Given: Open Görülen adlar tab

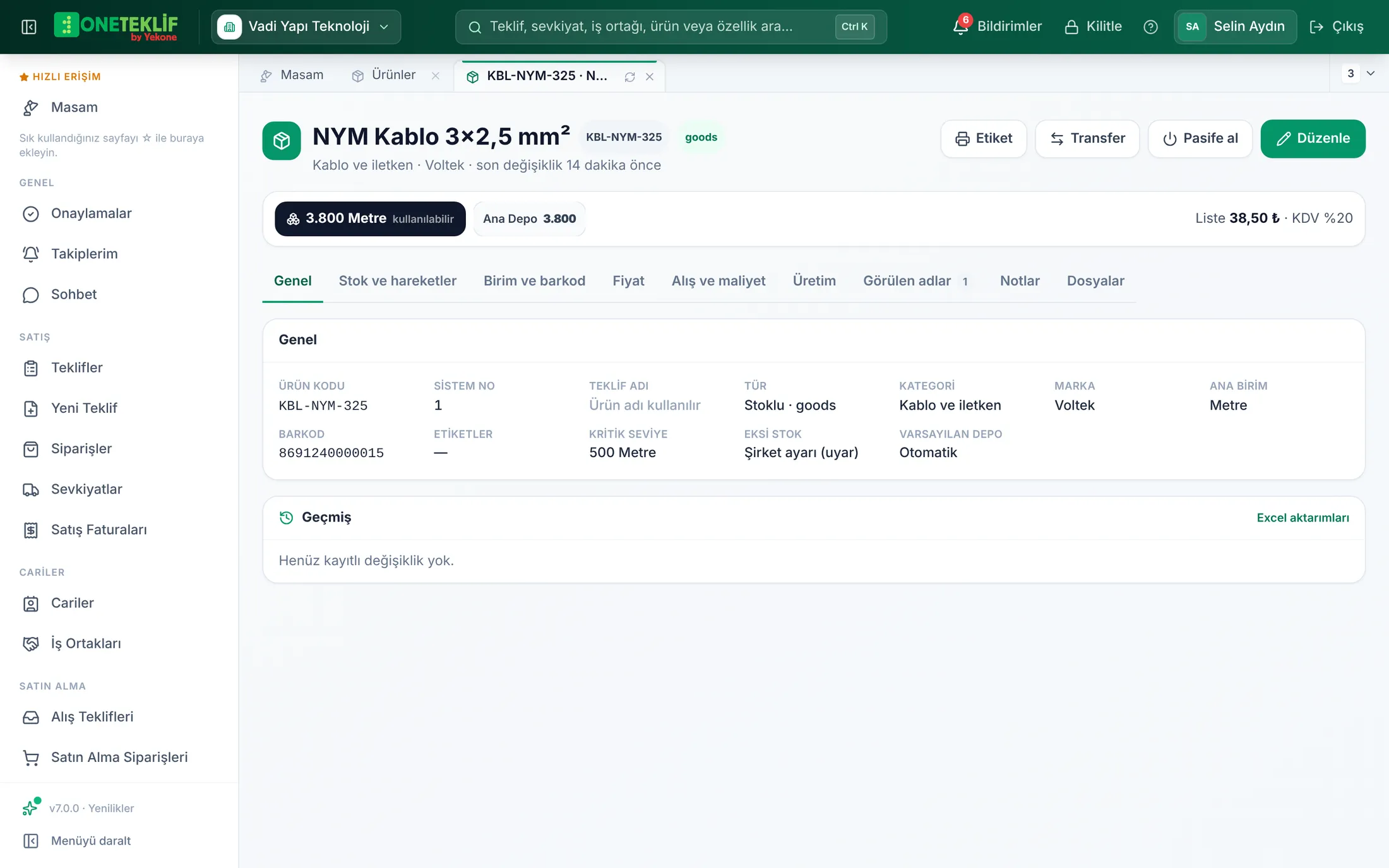Looking at the screenshot, I should (x=917, y=281).
